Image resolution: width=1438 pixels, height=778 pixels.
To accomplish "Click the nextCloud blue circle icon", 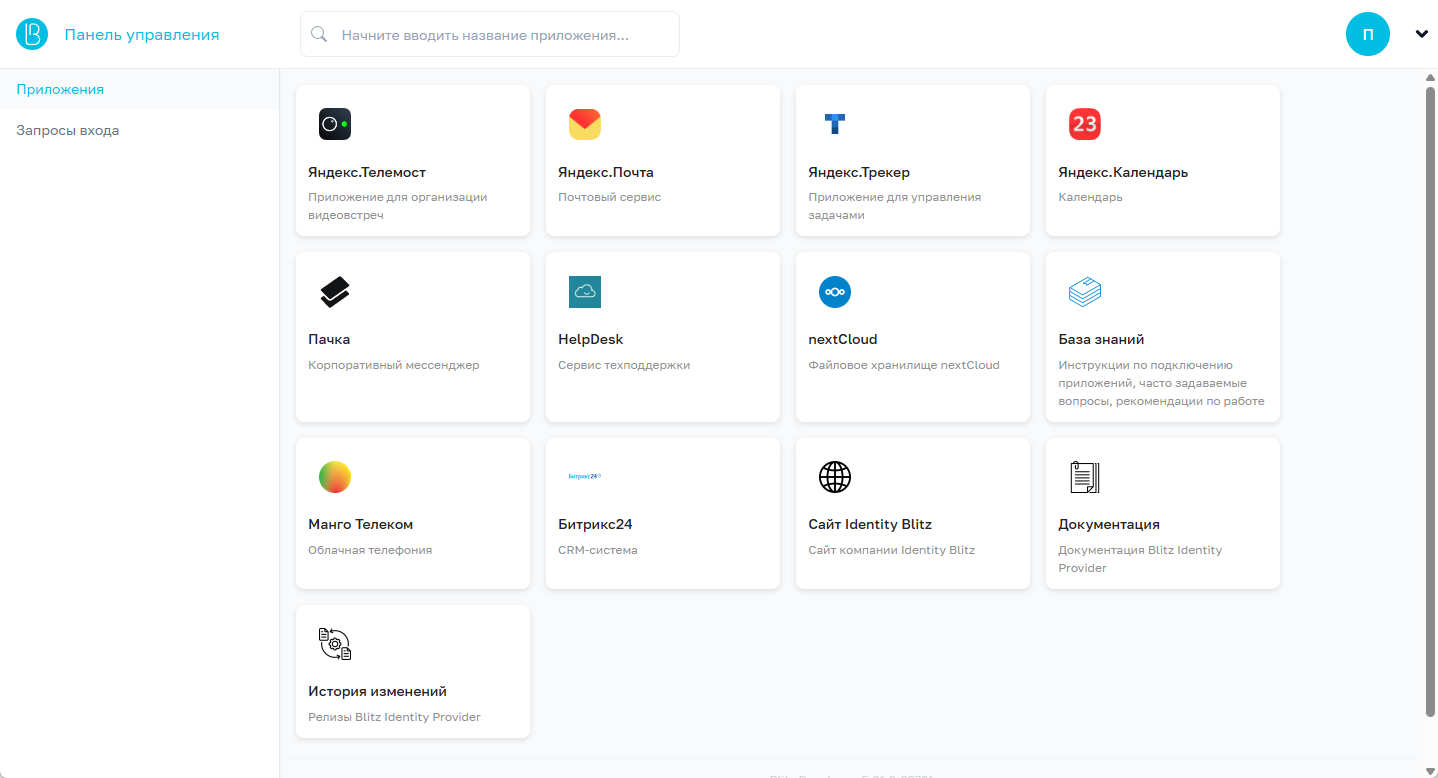I will coord(835,292).
